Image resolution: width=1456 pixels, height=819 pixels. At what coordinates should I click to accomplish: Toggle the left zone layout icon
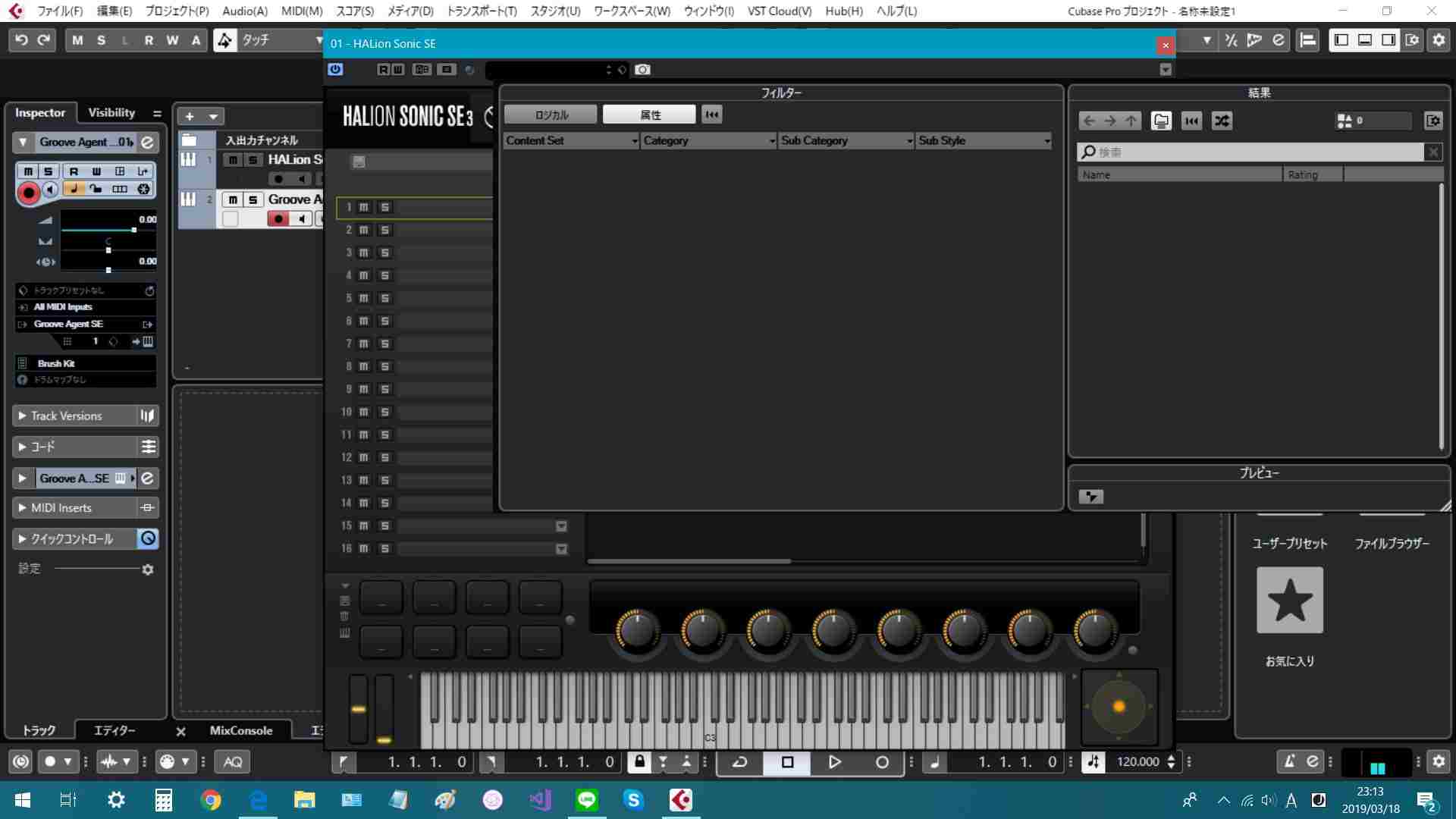tap(1341, 40)
